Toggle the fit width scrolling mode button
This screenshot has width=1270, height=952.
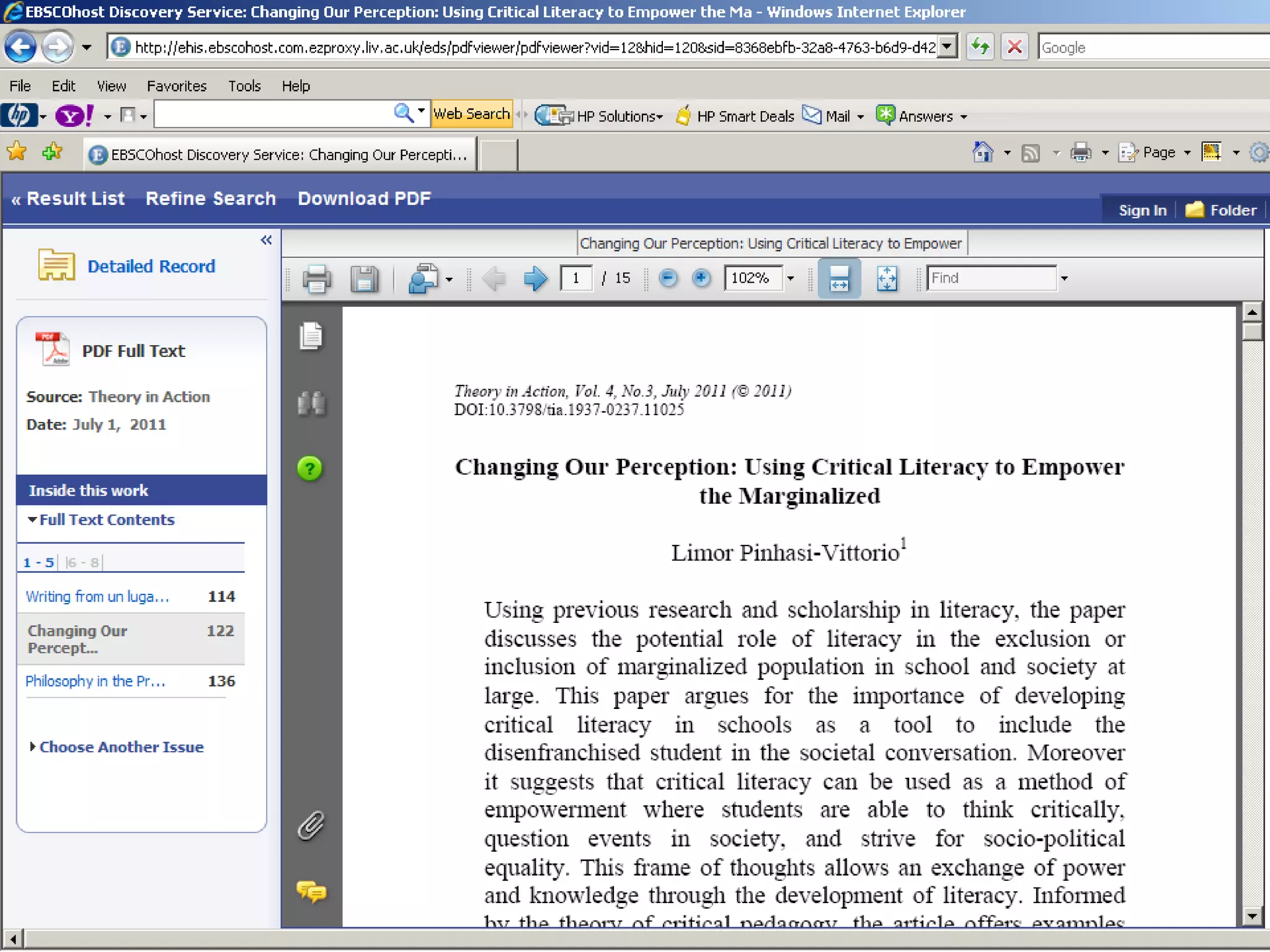point(839,278)
